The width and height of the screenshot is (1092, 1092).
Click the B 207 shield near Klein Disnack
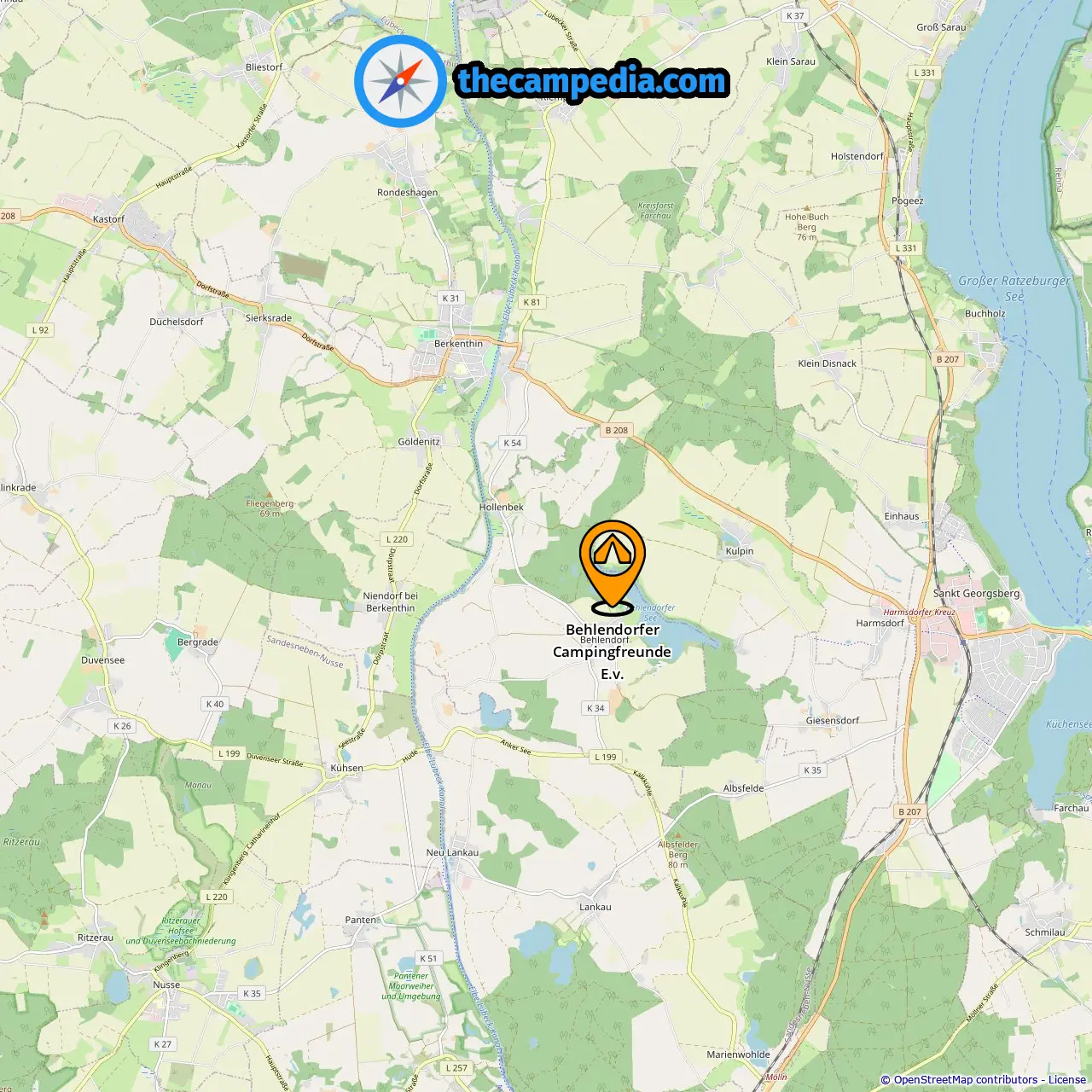click(x=948, y=359)
